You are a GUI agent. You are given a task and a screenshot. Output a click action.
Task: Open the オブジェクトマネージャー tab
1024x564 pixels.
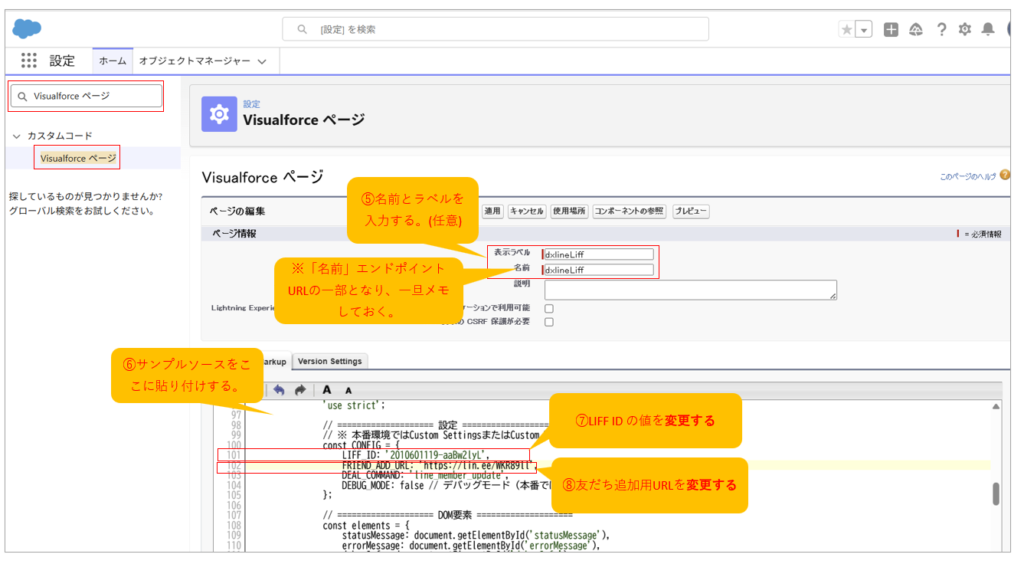point(194,61)
